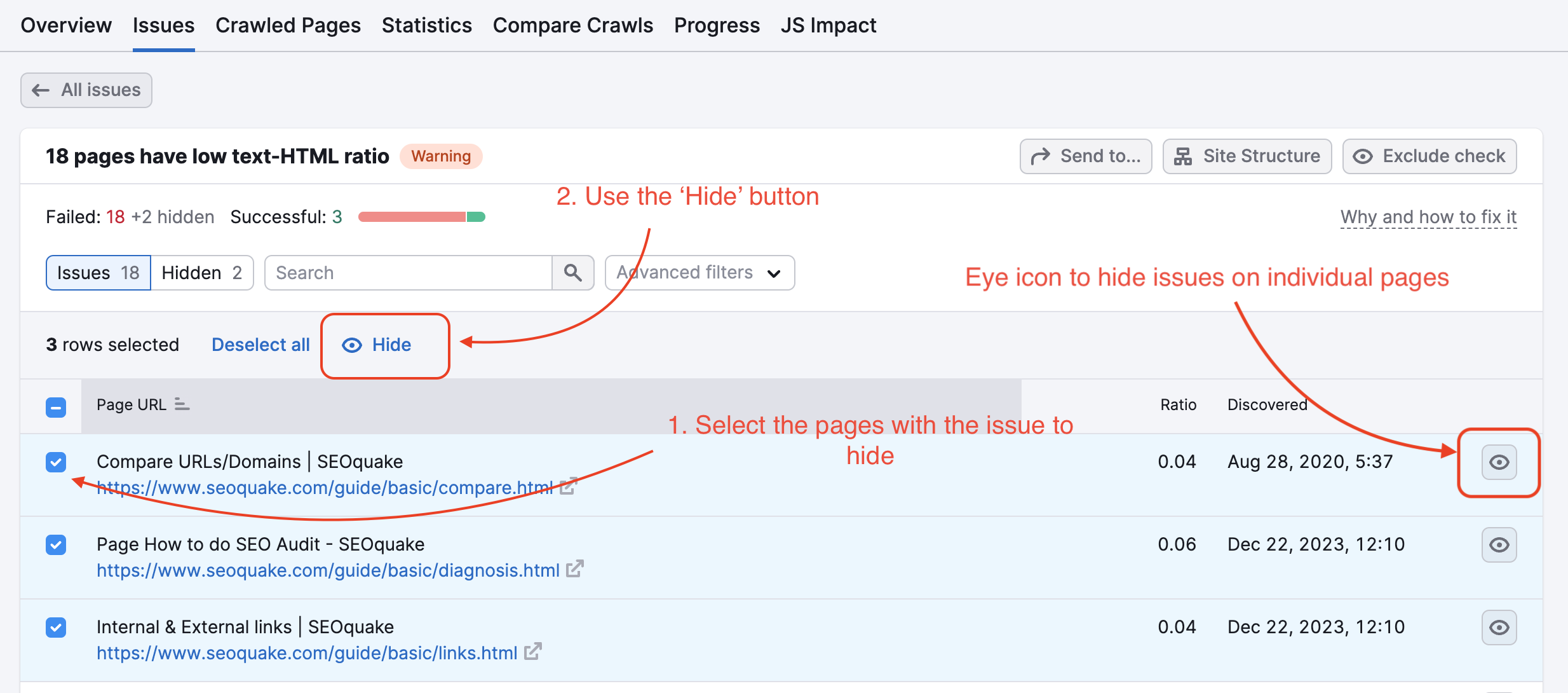Click the Failed/Successful ratio progress bar
1568x693 pixels.
[x=421, y=216]
